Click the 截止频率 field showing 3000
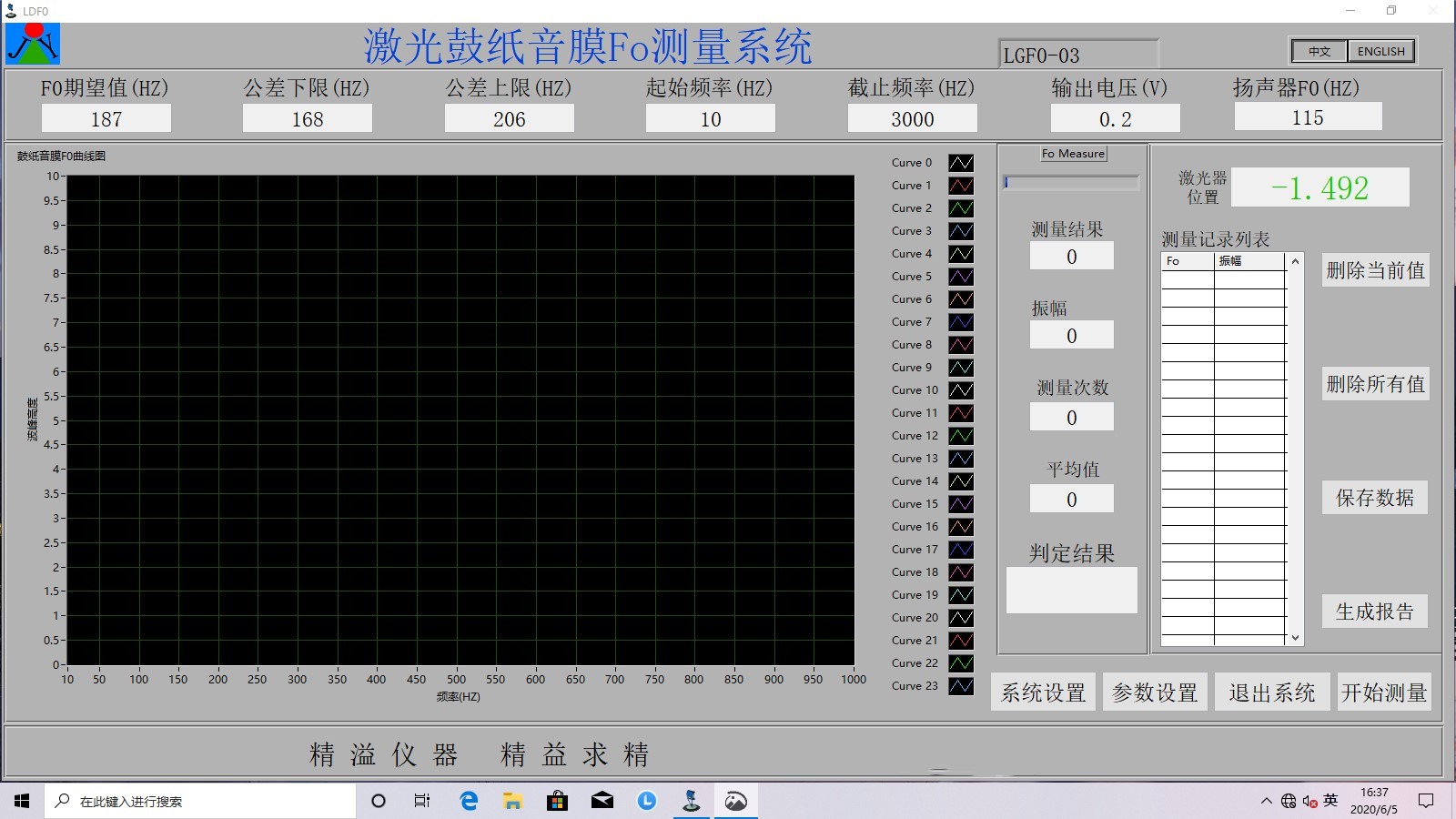 [x=913, y=119]
